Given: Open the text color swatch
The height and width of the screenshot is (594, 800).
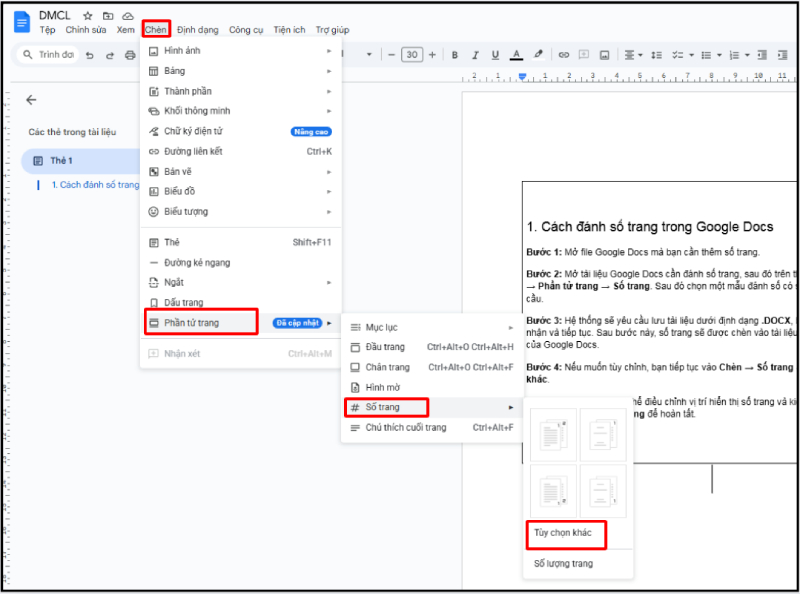Looking at the screenshot, I should tap(514, 55).
